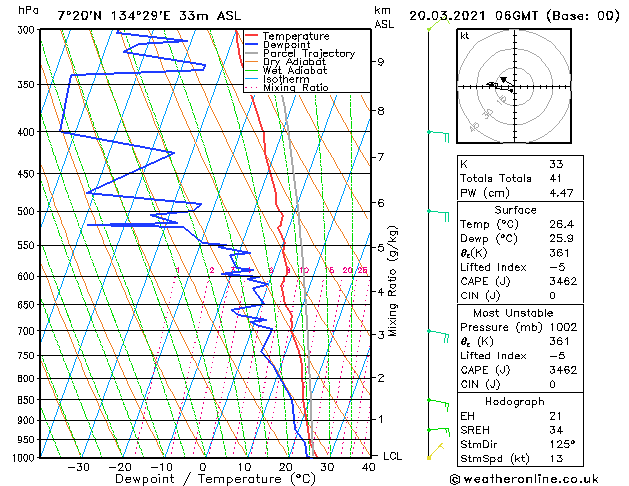This screenshot has width=629, height=486.
Task: Click the 40 temperature axis label
Action: coord(368,467)
